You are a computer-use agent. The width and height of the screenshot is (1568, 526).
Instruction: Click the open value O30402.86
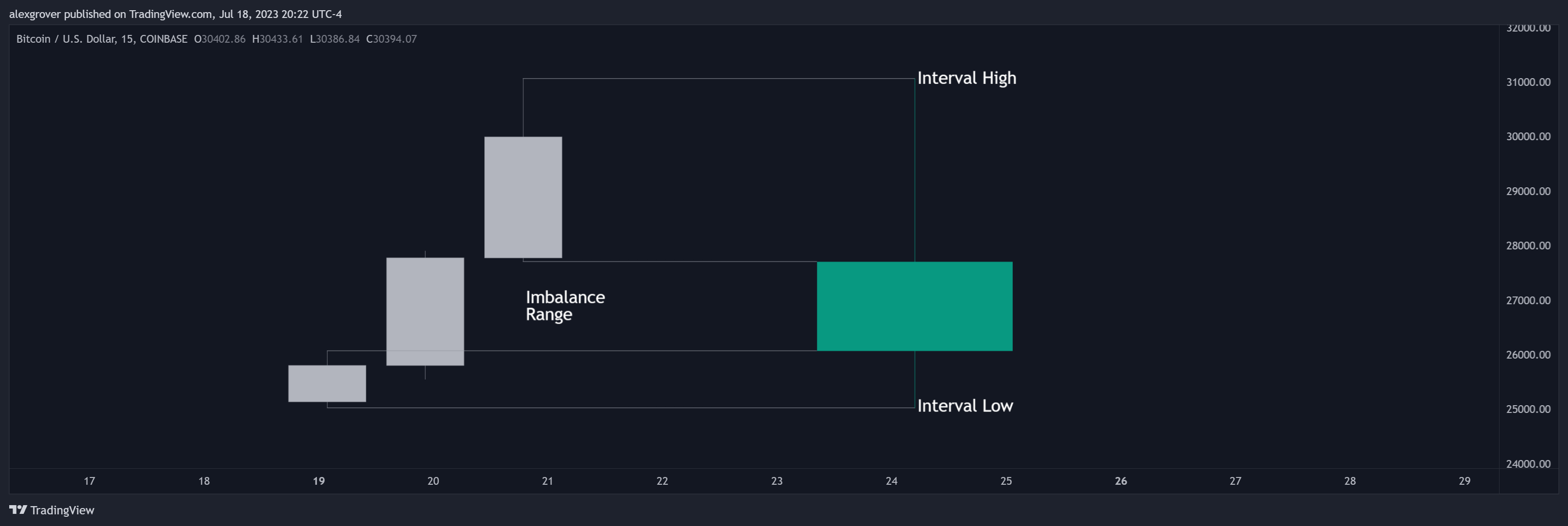pos(220,39)
